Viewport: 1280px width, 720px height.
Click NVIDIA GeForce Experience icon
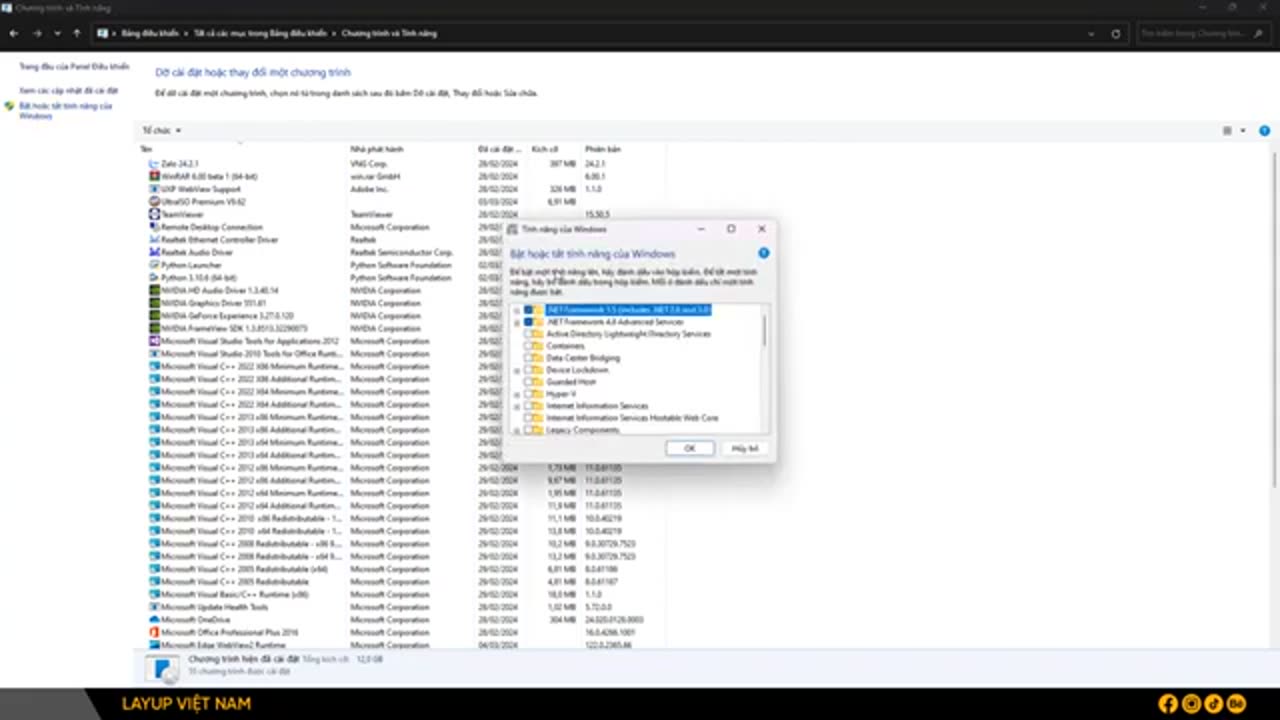tap(154, 315)
